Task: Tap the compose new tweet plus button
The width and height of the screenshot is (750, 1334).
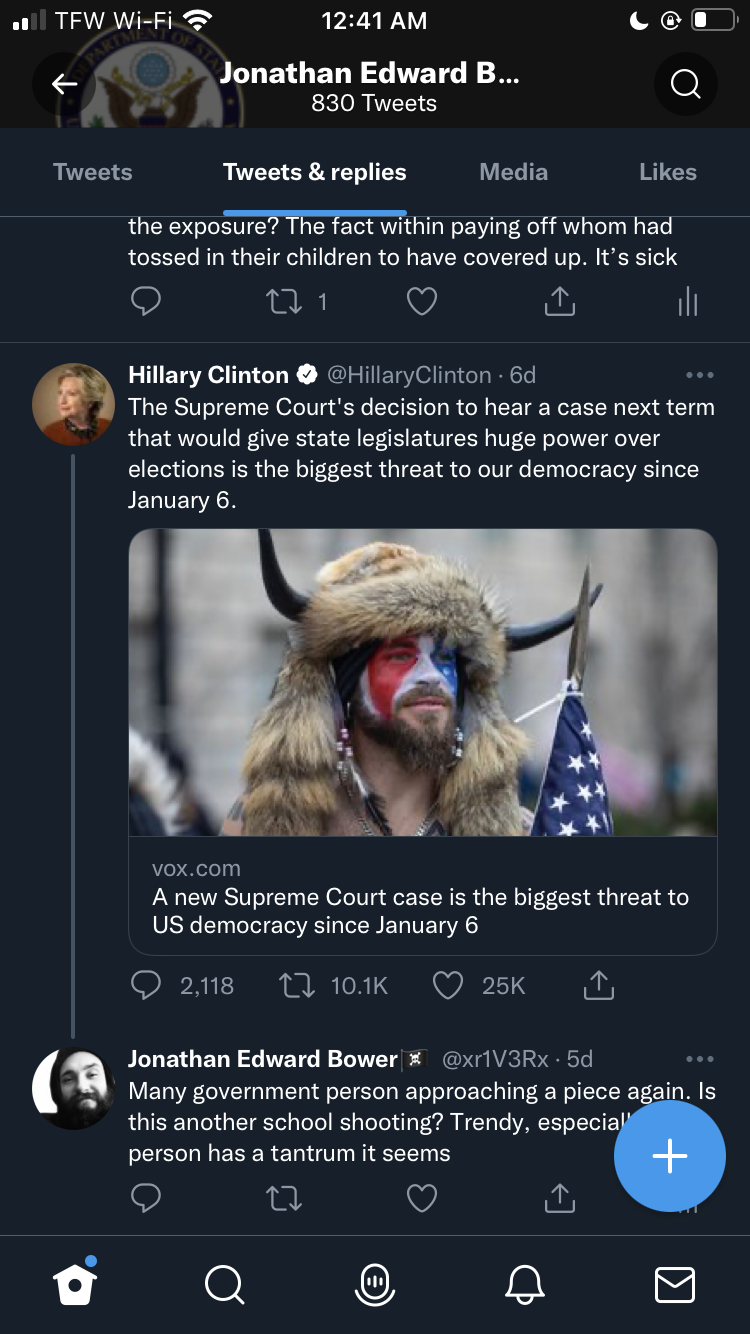Action: [x=669, y=1156]
